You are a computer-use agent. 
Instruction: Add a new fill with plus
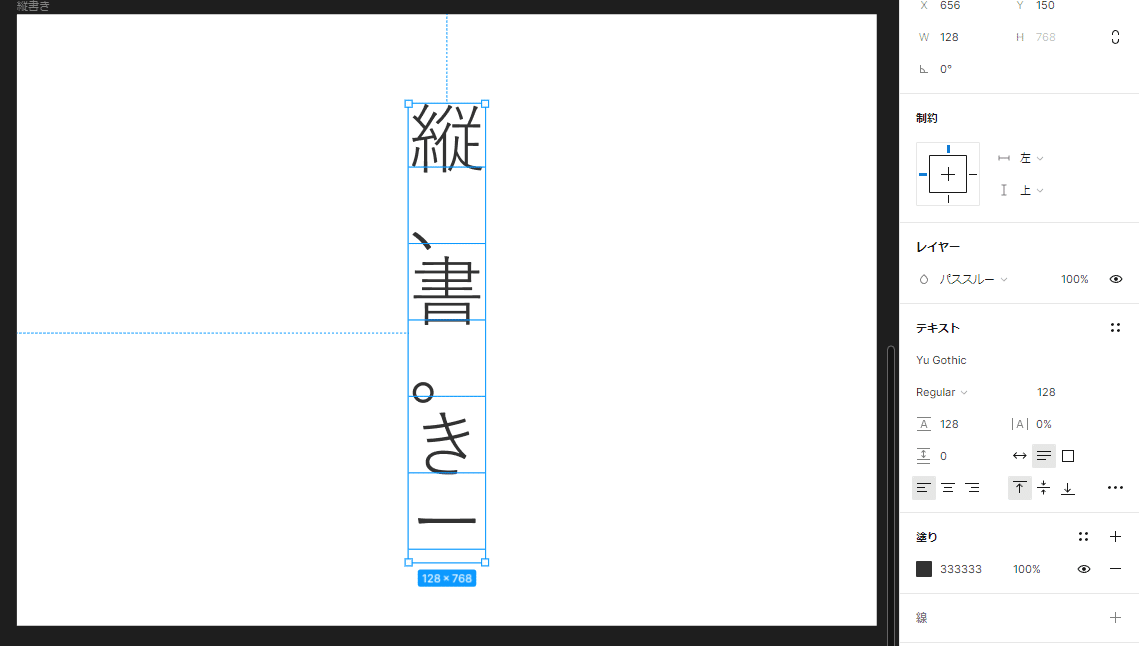click(1115, 537)
